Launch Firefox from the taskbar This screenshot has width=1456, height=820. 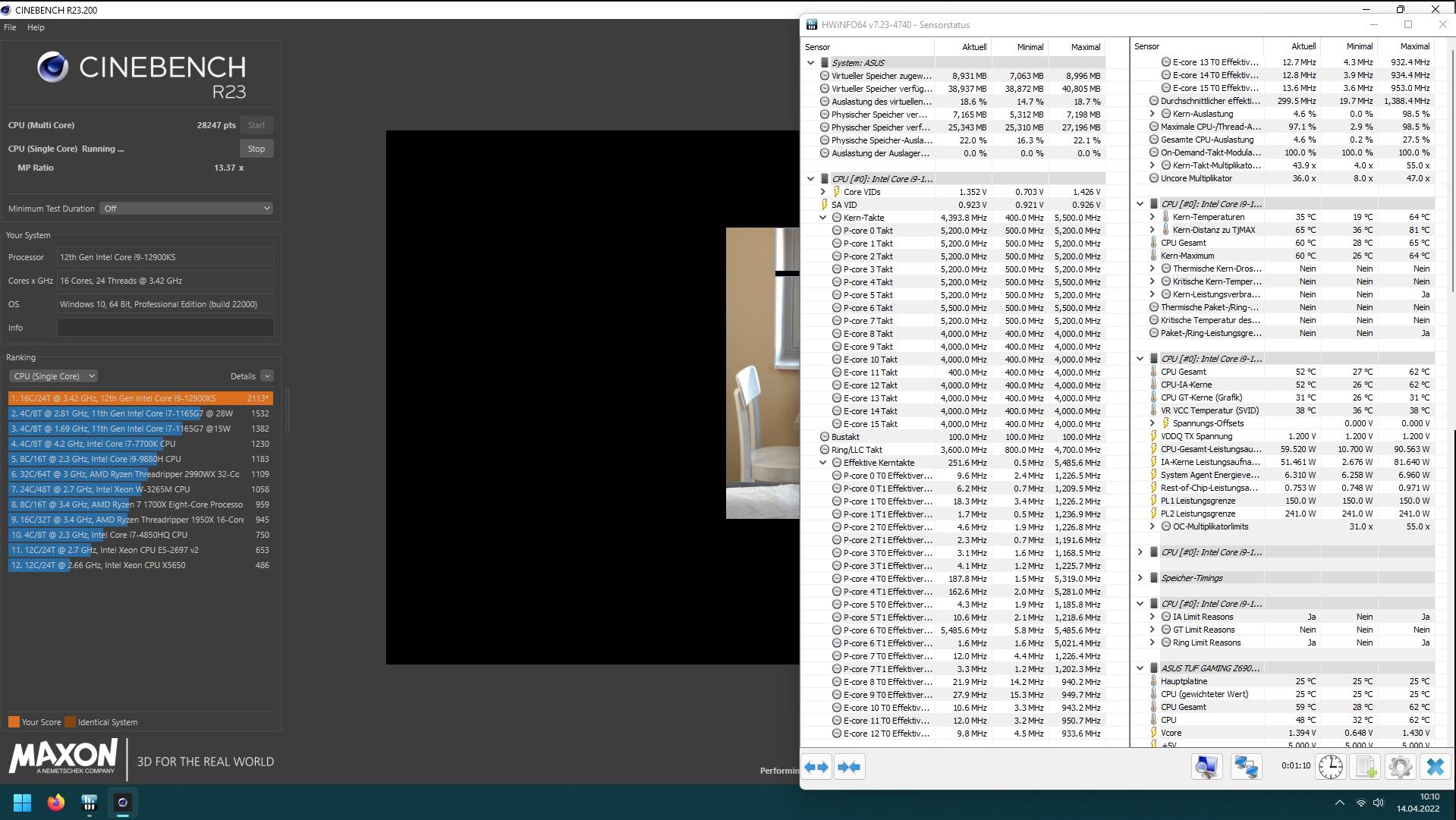tap(56, 803)
